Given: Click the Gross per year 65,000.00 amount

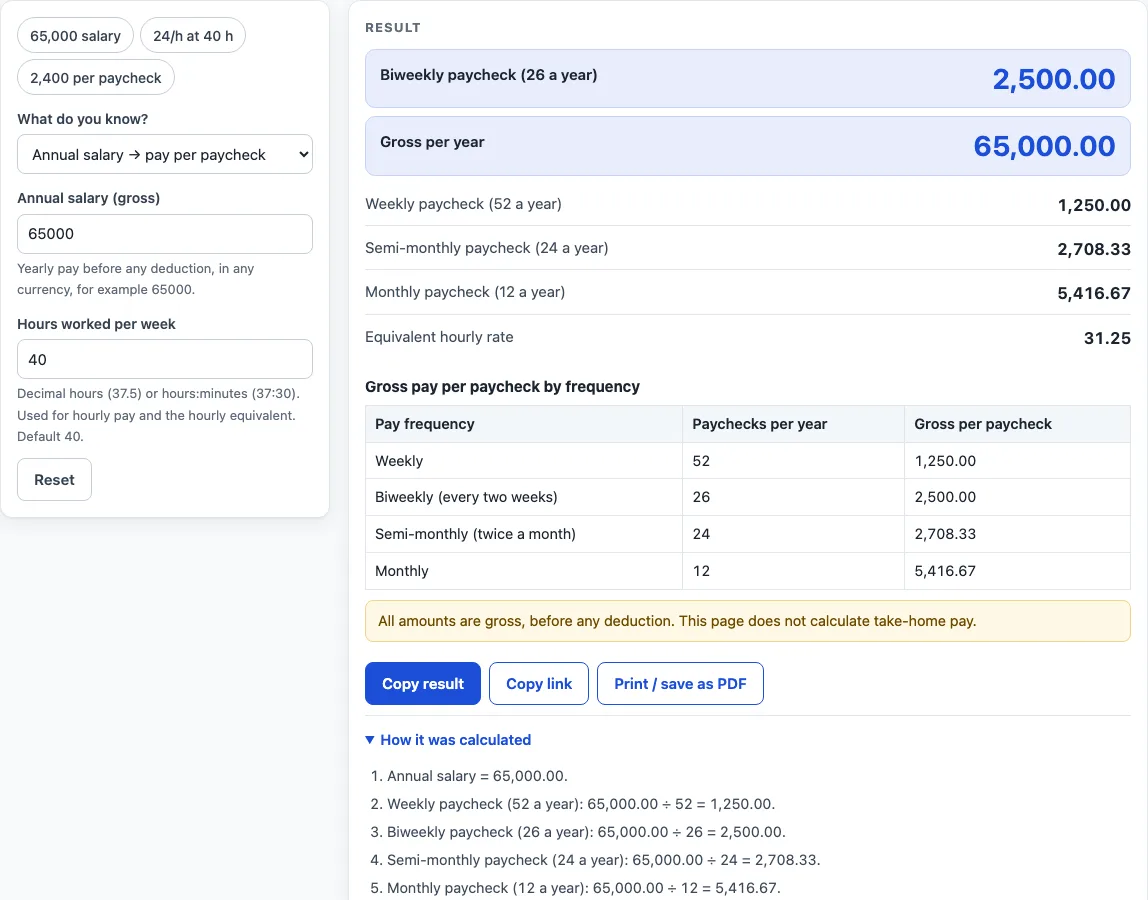Looking at the screenshot, I should click(1044, 146).
